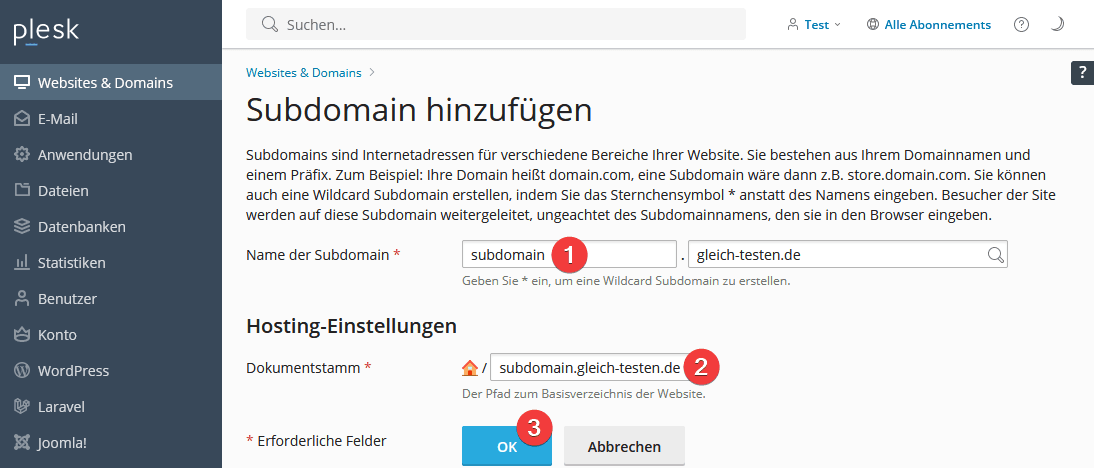This screenshot has width=1094, height=468.
Task: Open the E-Mail section
Action: coord(111,119)
